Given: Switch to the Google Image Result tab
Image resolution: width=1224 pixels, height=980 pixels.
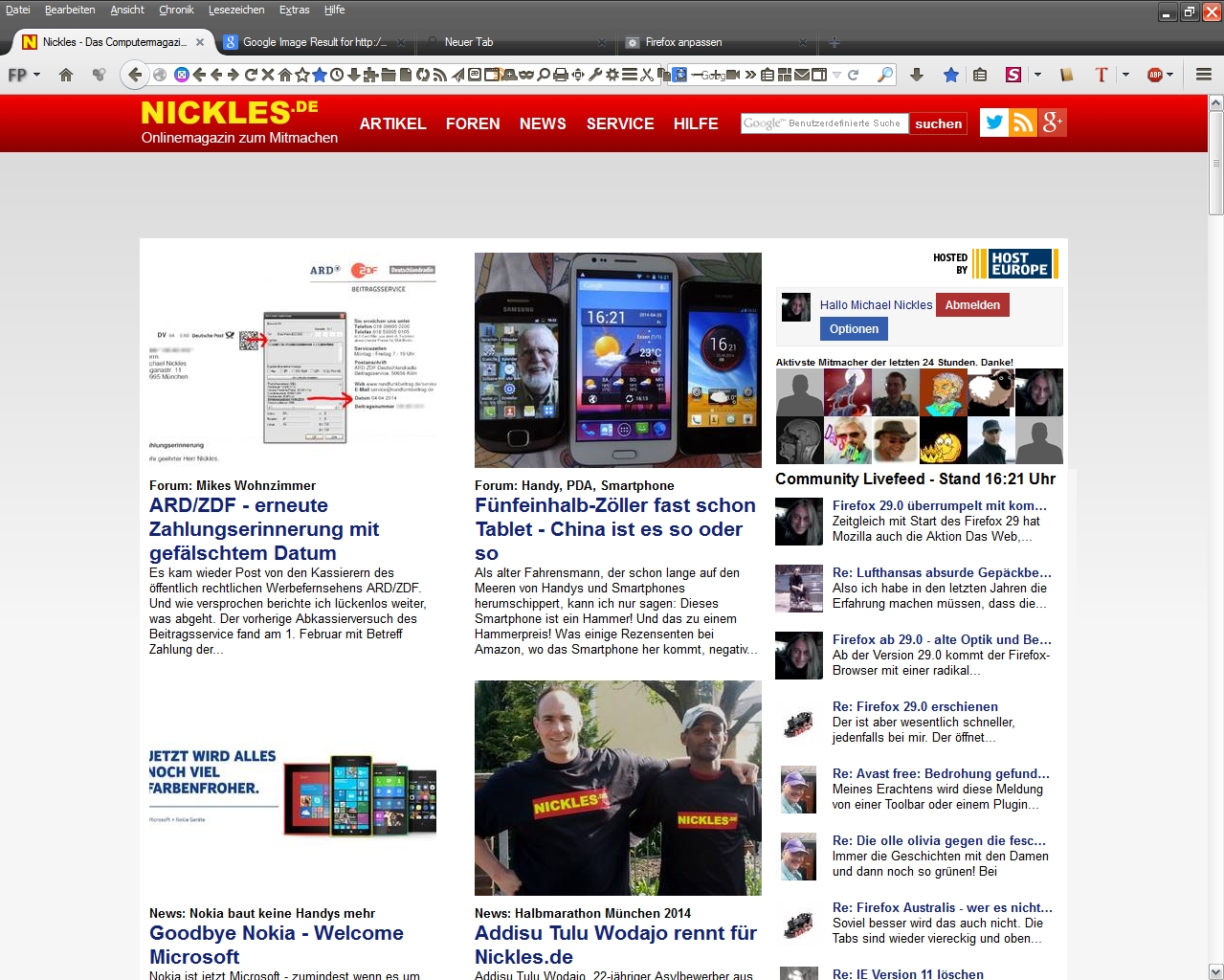Looking at the screenshot, I should [x=312, y=42].
